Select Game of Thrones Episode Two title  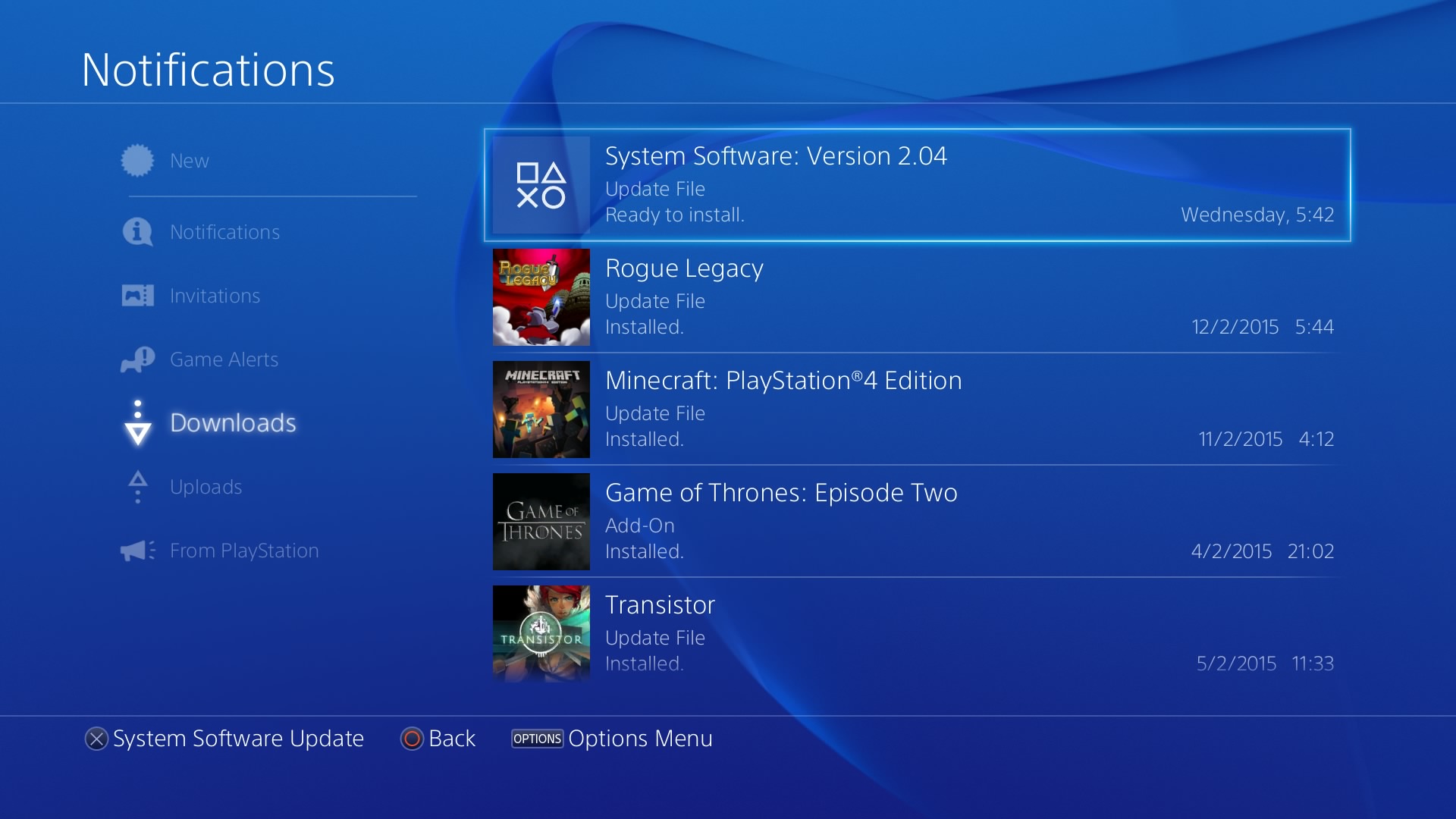781,493
